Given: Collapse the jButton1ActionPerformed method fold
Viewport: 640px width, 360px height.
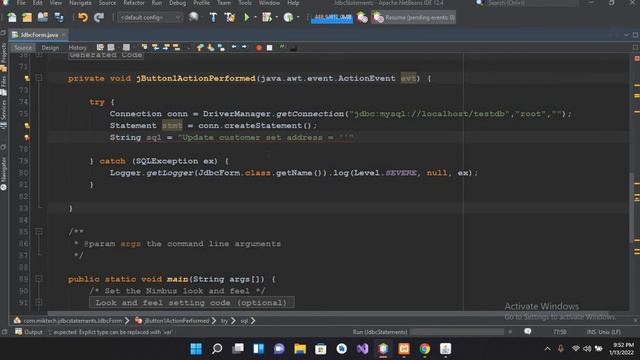Looking at the screenshot, I should [39, 78].
